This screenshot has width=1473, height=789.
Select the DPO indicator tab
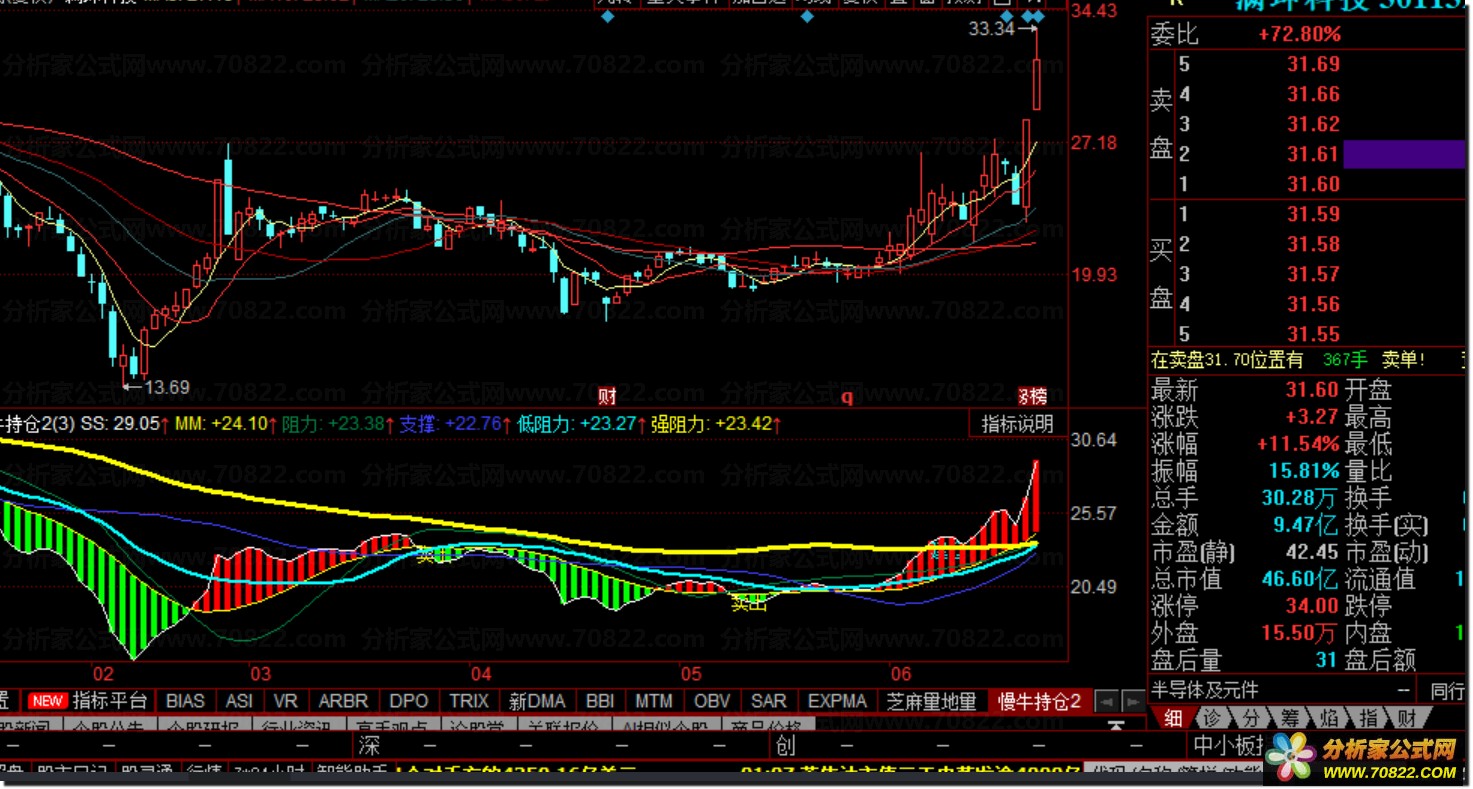(409, 701)
